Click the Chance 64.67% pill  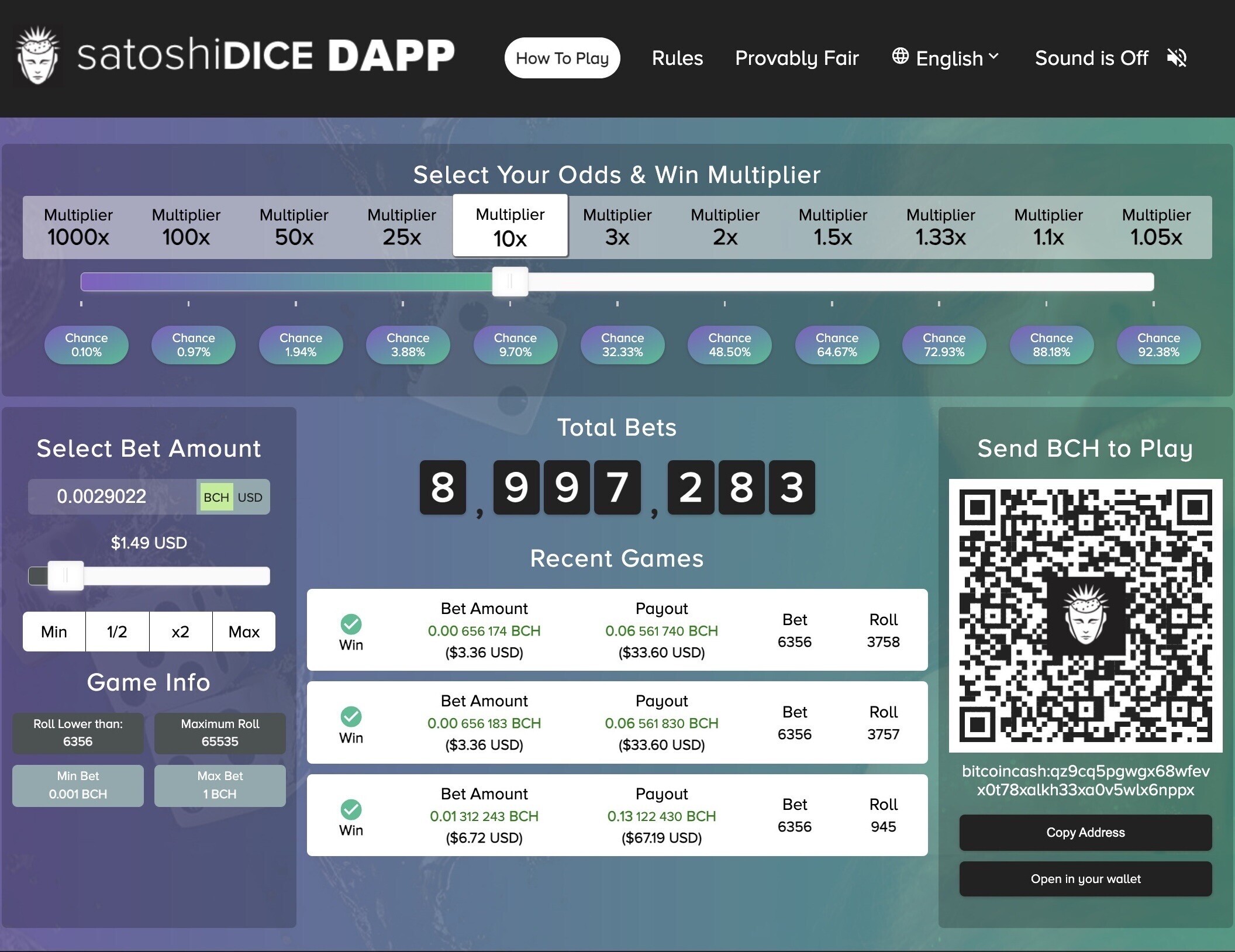tap(837, 345)
